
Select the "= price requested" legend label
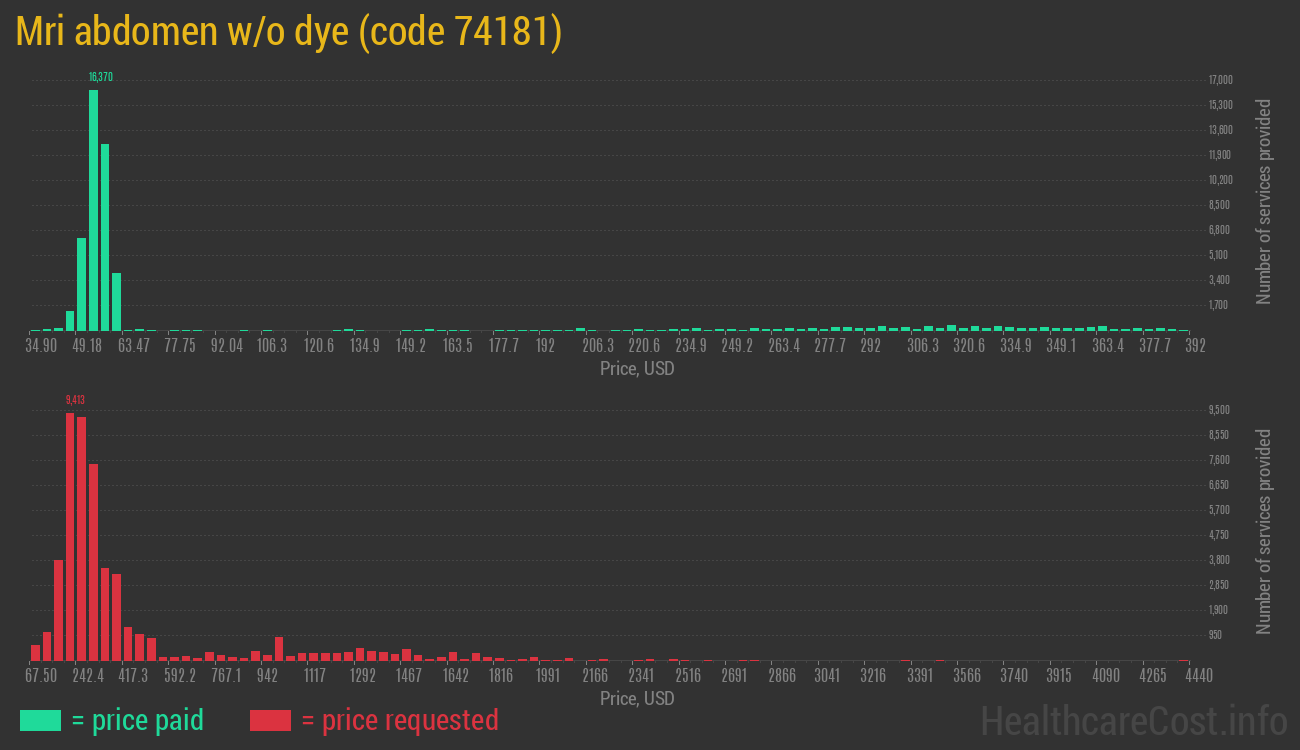coord(399,720)
